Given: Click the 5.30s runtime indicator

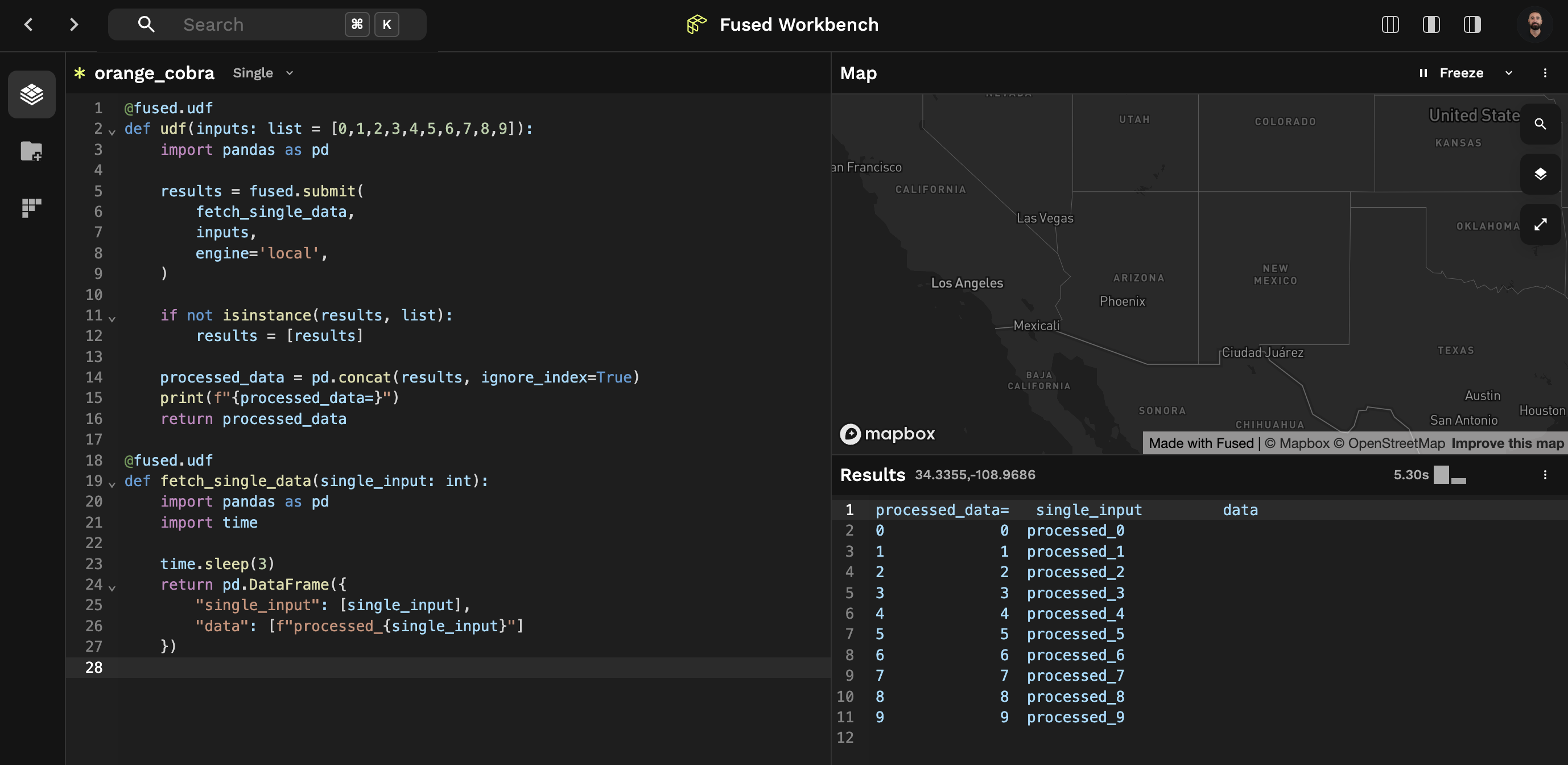Looking at the screenshot, I should pyautogui.click(x=1411, y=475).
